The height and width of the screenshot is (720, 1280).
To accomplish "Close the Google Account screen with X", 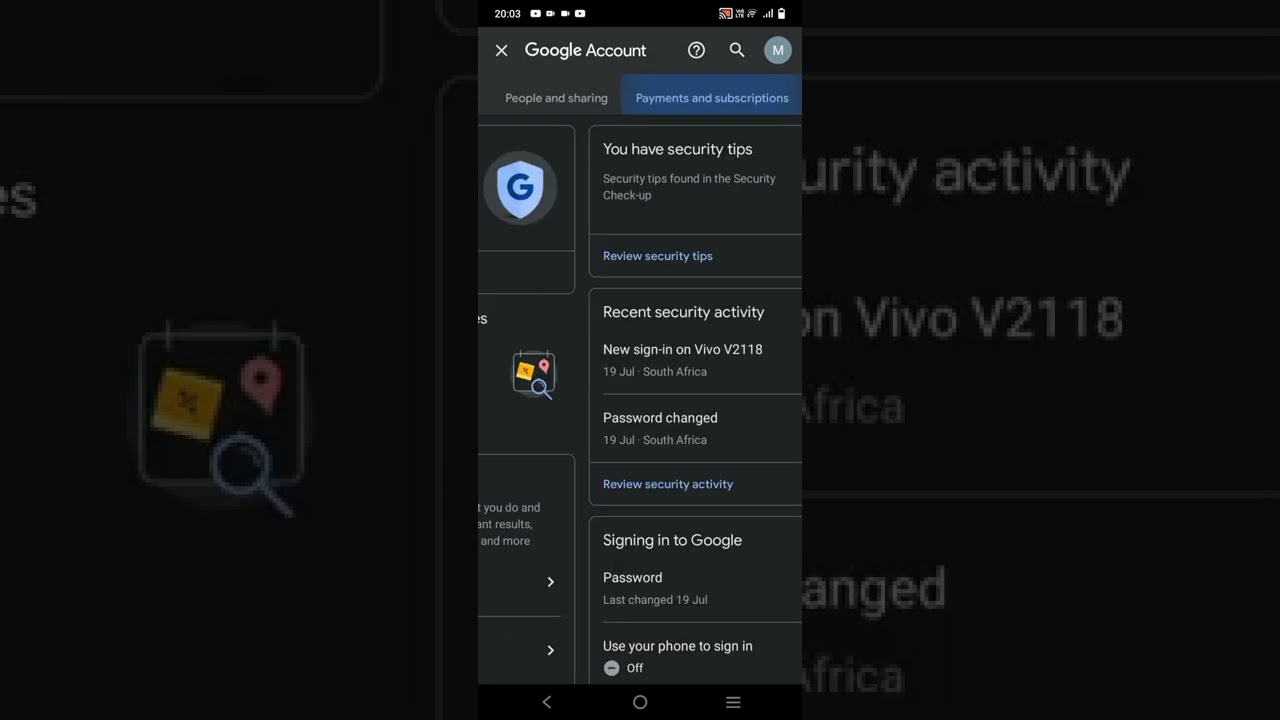I will (x=502, y=50).
